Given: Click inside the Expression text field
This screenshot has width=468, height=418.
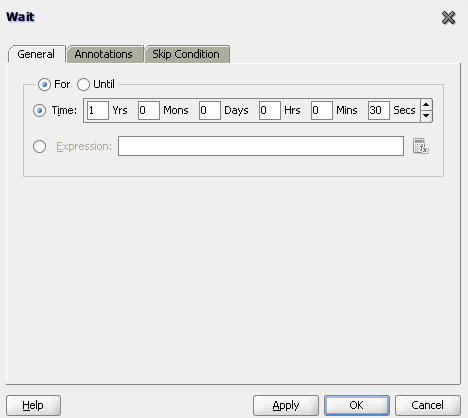Looking at the screenshot, I should [261, 146].
